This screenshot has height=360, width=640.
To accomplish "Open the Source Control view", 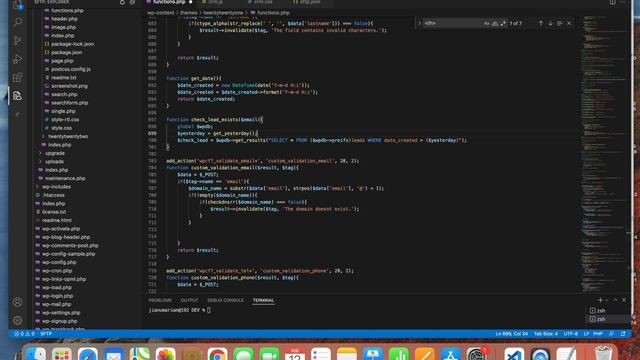I will (x=18, y=40).
